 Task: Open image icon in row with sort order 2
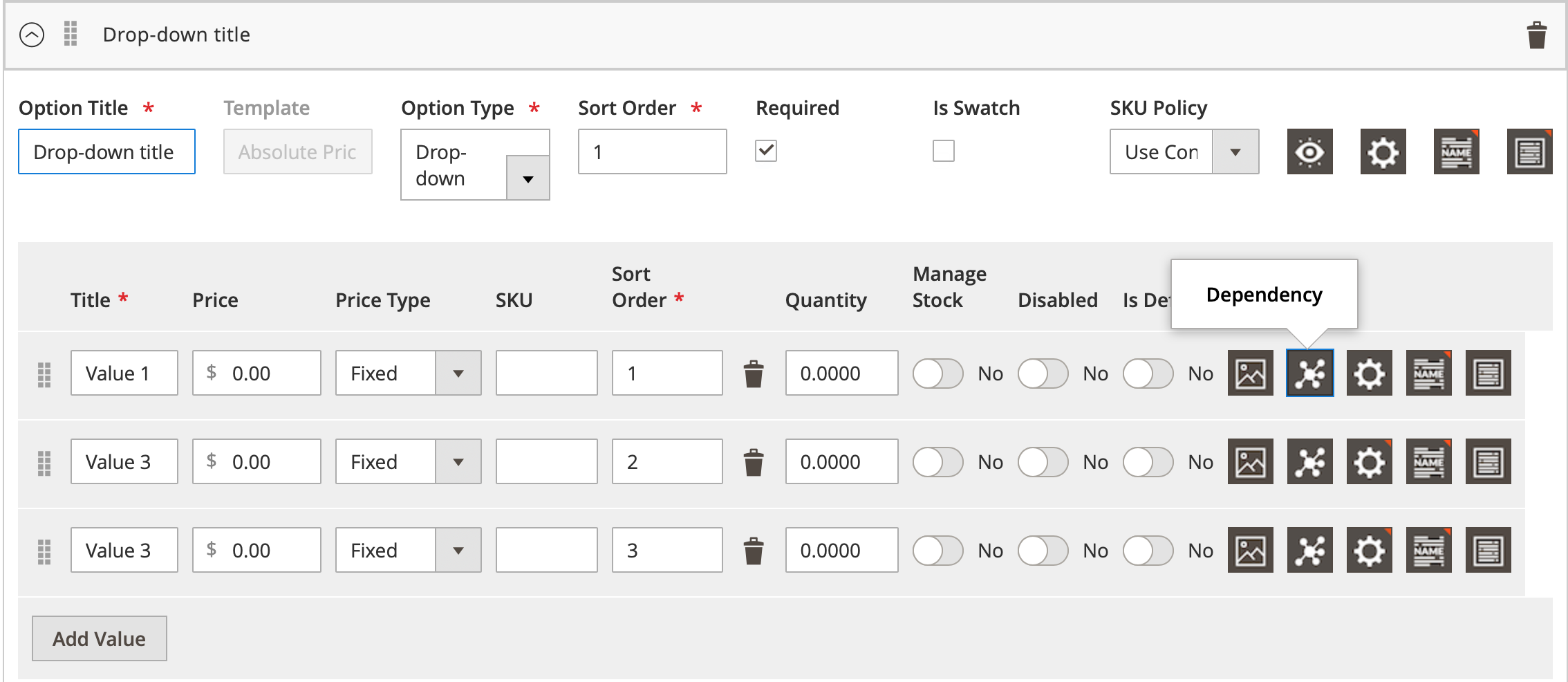pos(1250,462)
